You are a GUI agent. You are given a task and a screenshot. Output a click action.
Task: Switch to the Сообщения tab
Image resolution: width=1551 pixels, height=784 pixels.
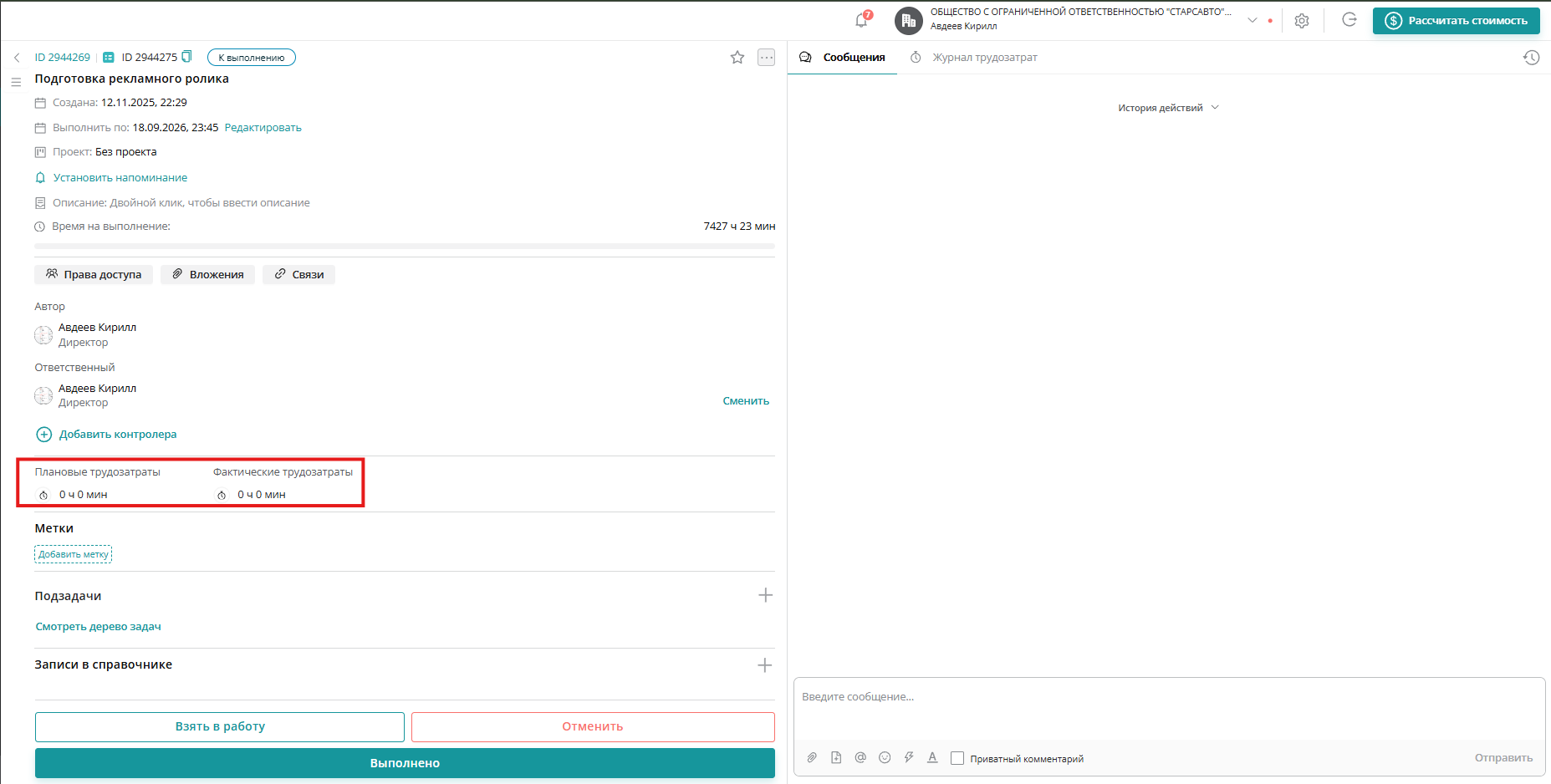tap(843, 58)
